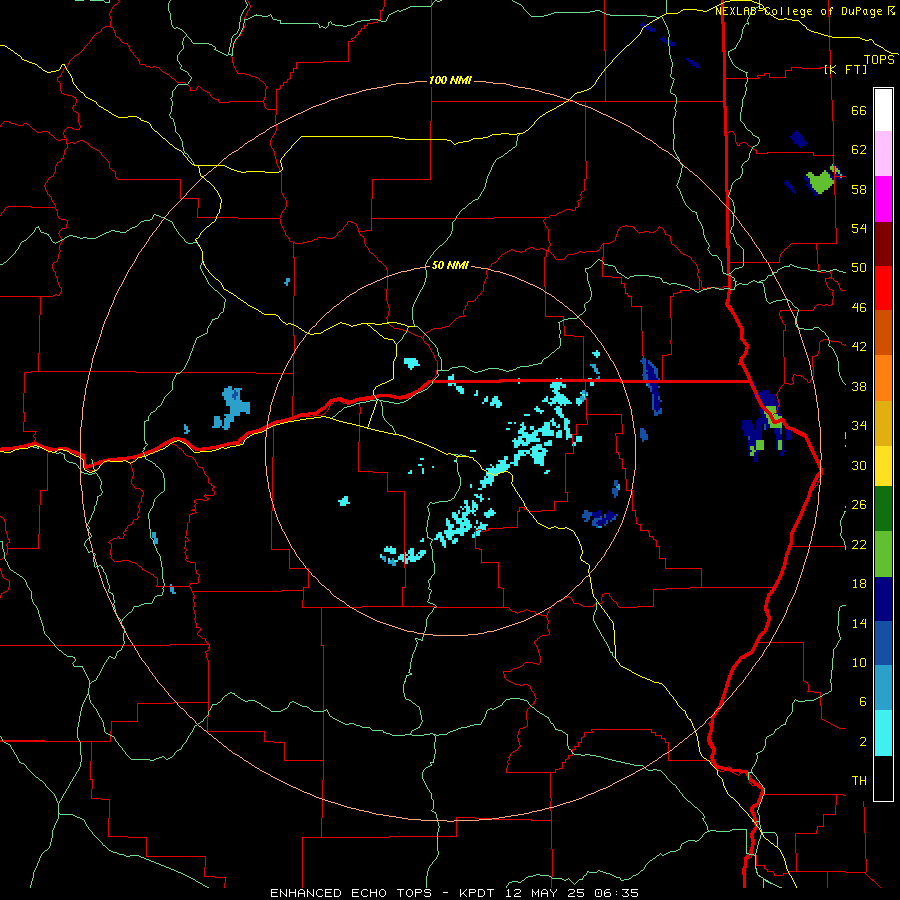Viewport: 900px width, 900px height.
Task: Select the bright yellow legend swatch
Action: pos(883,466)
